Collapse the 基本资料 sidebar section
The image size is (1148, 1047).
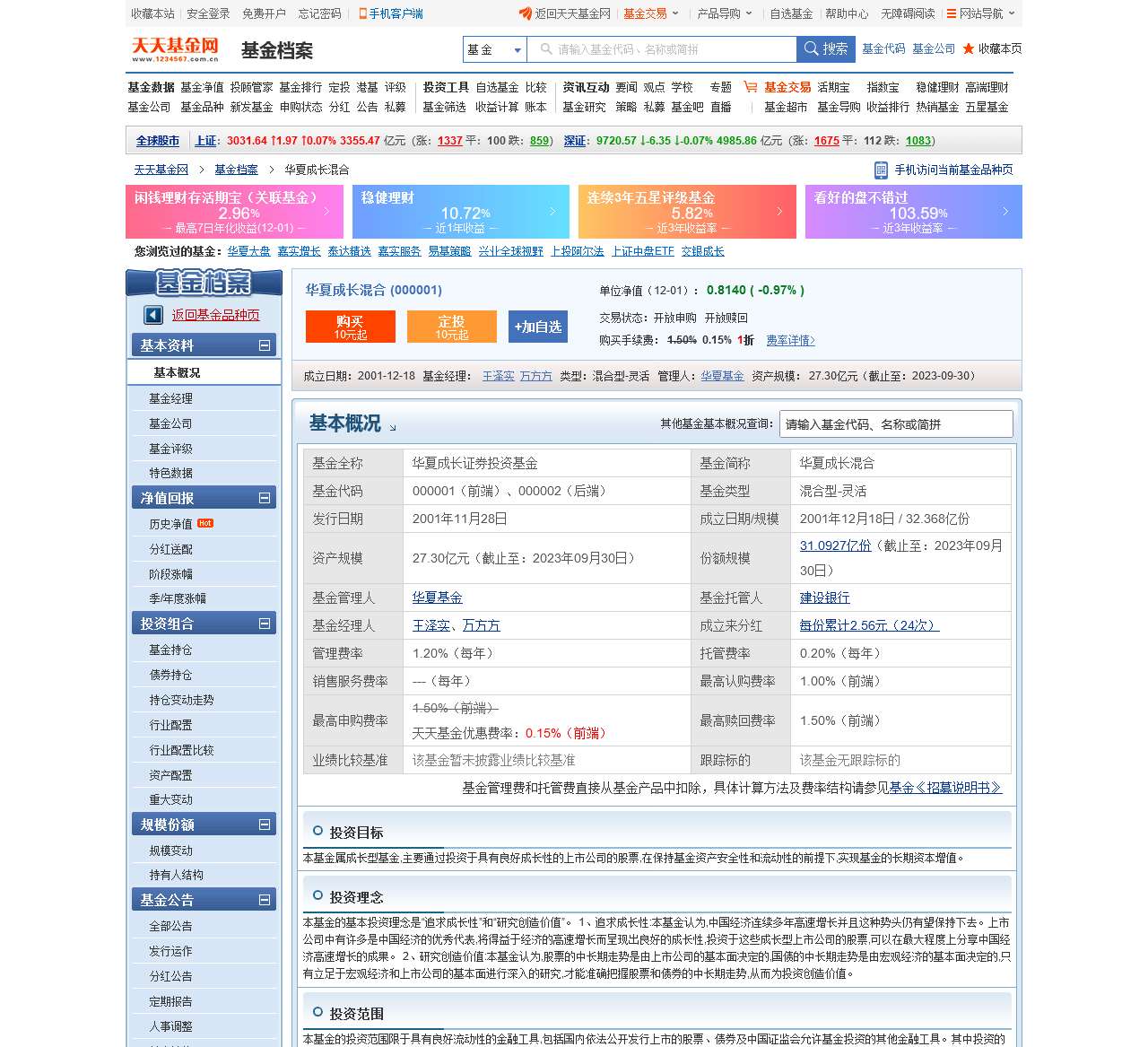[265, 345]
